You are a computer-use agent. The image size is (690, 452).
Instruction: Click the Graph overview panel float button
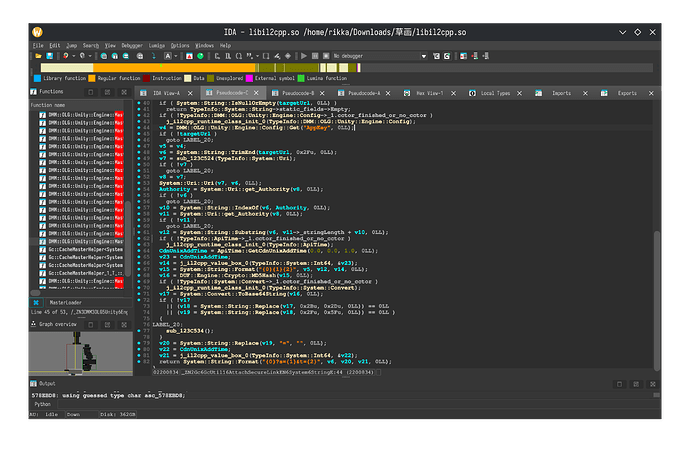(107, 325)
